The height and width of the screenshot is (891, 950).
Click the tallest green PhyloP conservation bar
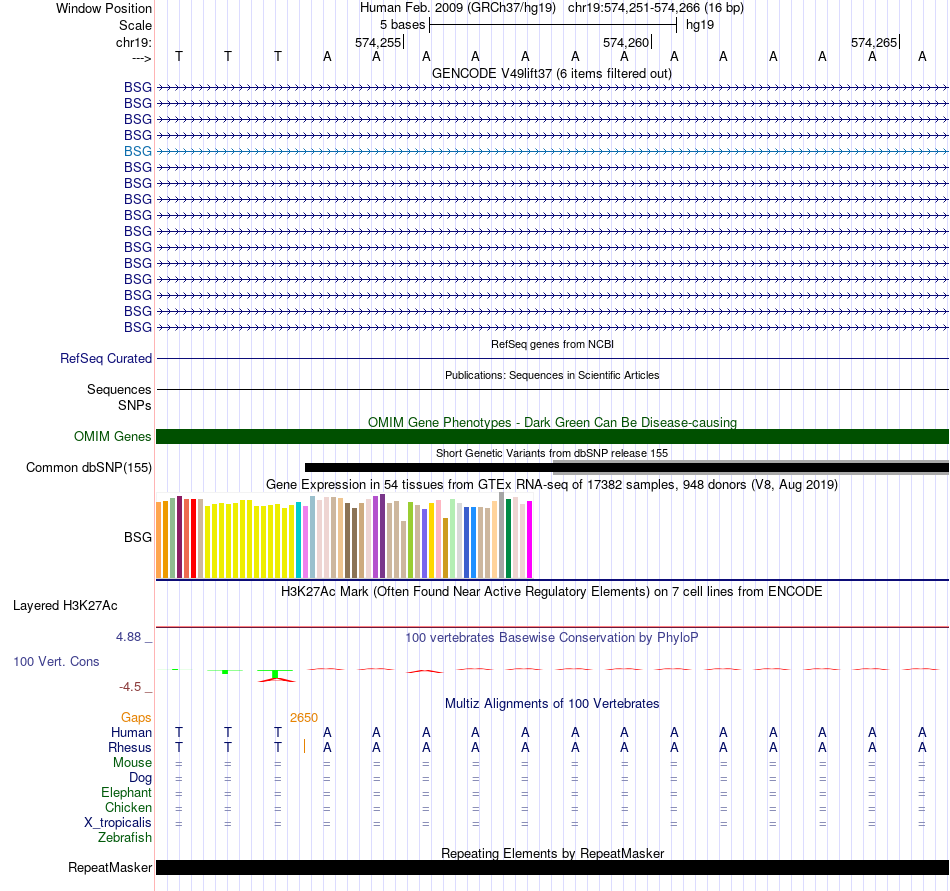point(275,674)
